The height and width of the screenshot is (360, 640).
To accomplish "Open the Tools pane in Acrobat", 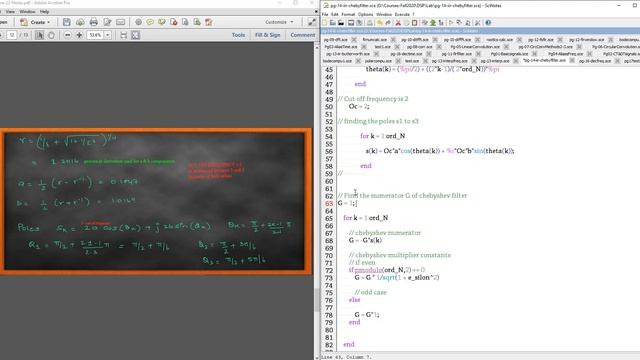I will tap(238, 35).
